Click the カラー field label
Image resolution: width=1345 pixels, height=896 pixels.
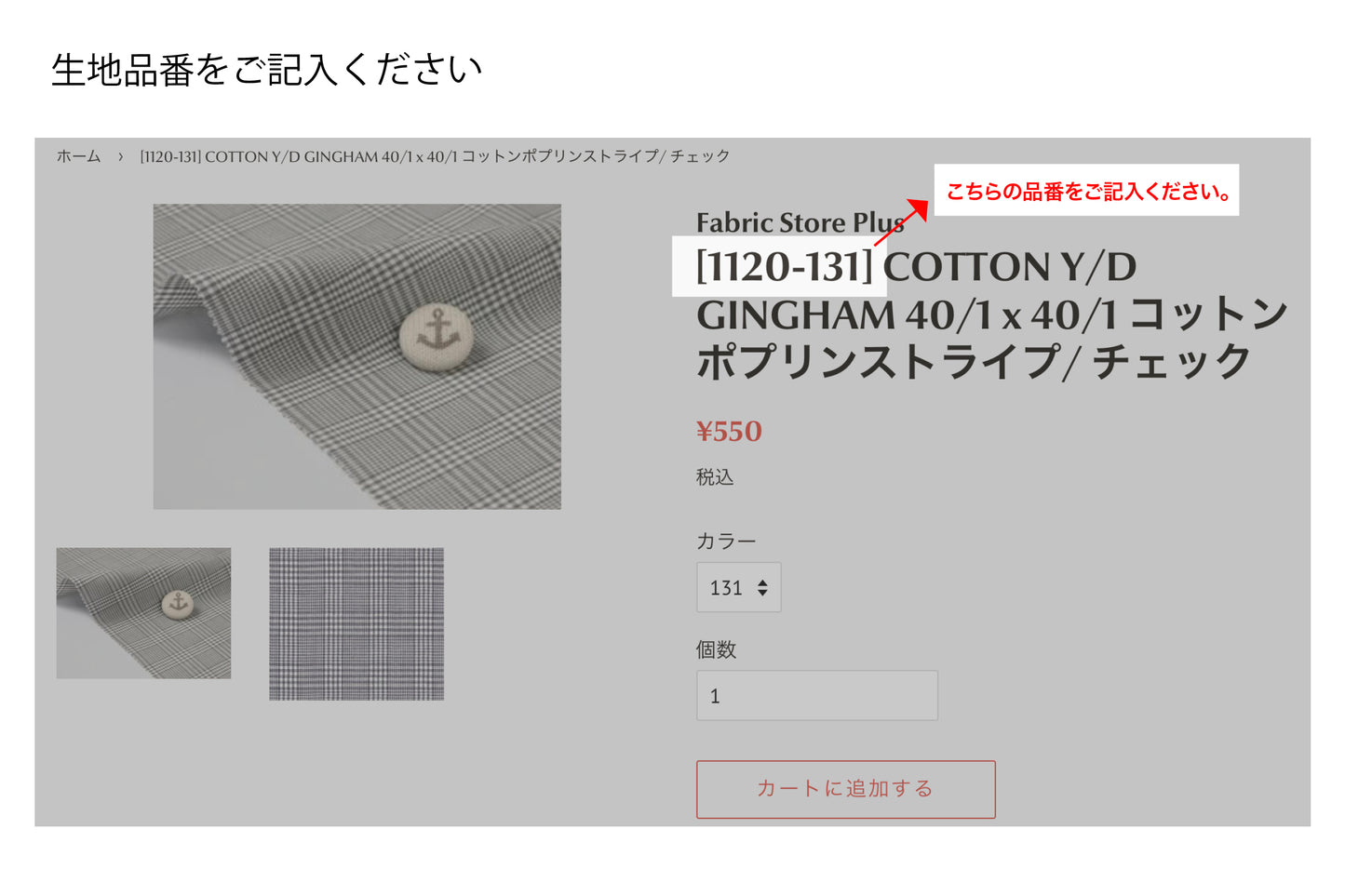726,541
